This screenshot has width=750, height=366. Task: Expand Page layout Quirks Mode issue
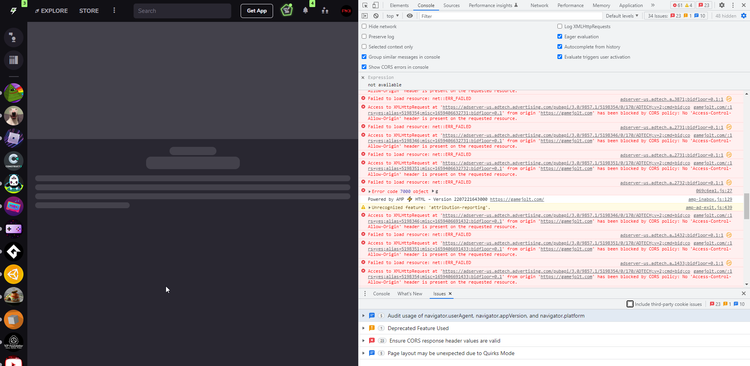point(364,353)
